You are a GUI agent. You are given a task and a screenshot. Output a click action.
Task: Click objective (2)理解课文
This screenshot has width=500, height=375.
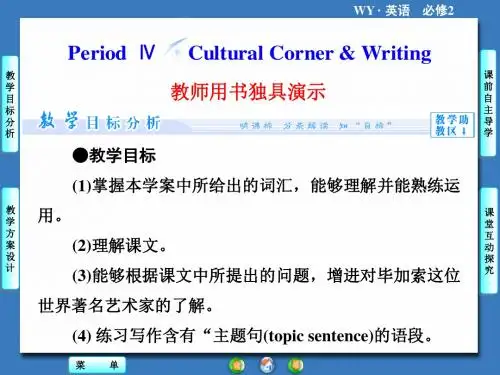coord(120,246)
